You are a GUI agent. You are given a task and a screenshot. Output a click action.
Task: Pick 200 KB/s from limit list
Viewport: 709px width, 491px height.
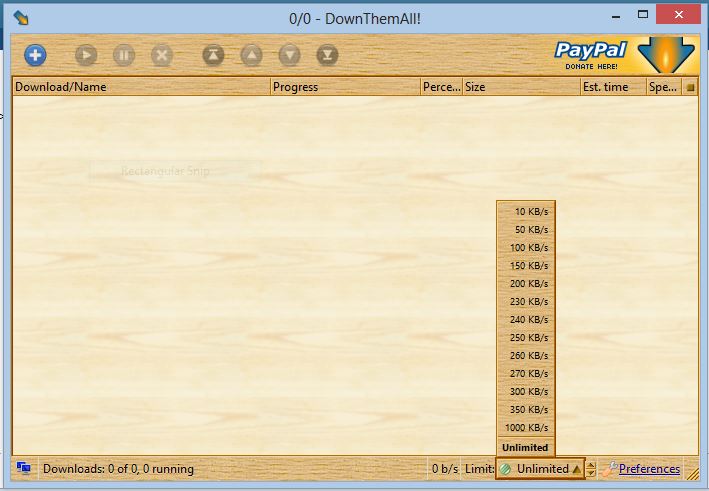(526, 283)
